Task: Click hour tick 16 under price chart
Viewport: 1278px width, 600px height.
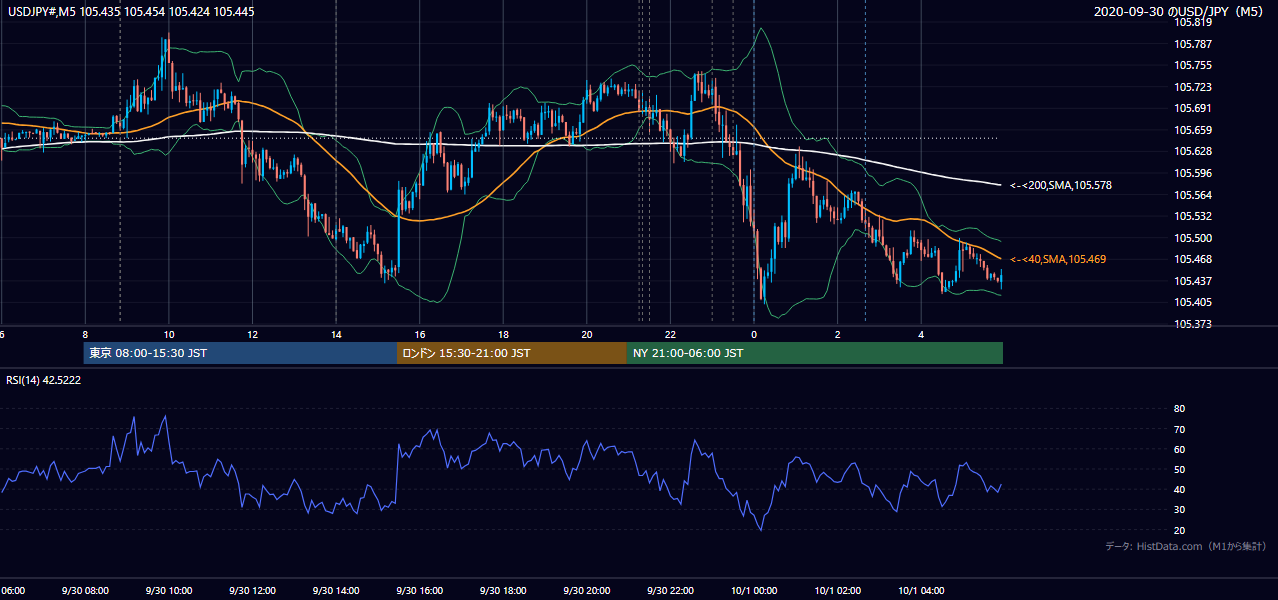Action: (419, 335)
